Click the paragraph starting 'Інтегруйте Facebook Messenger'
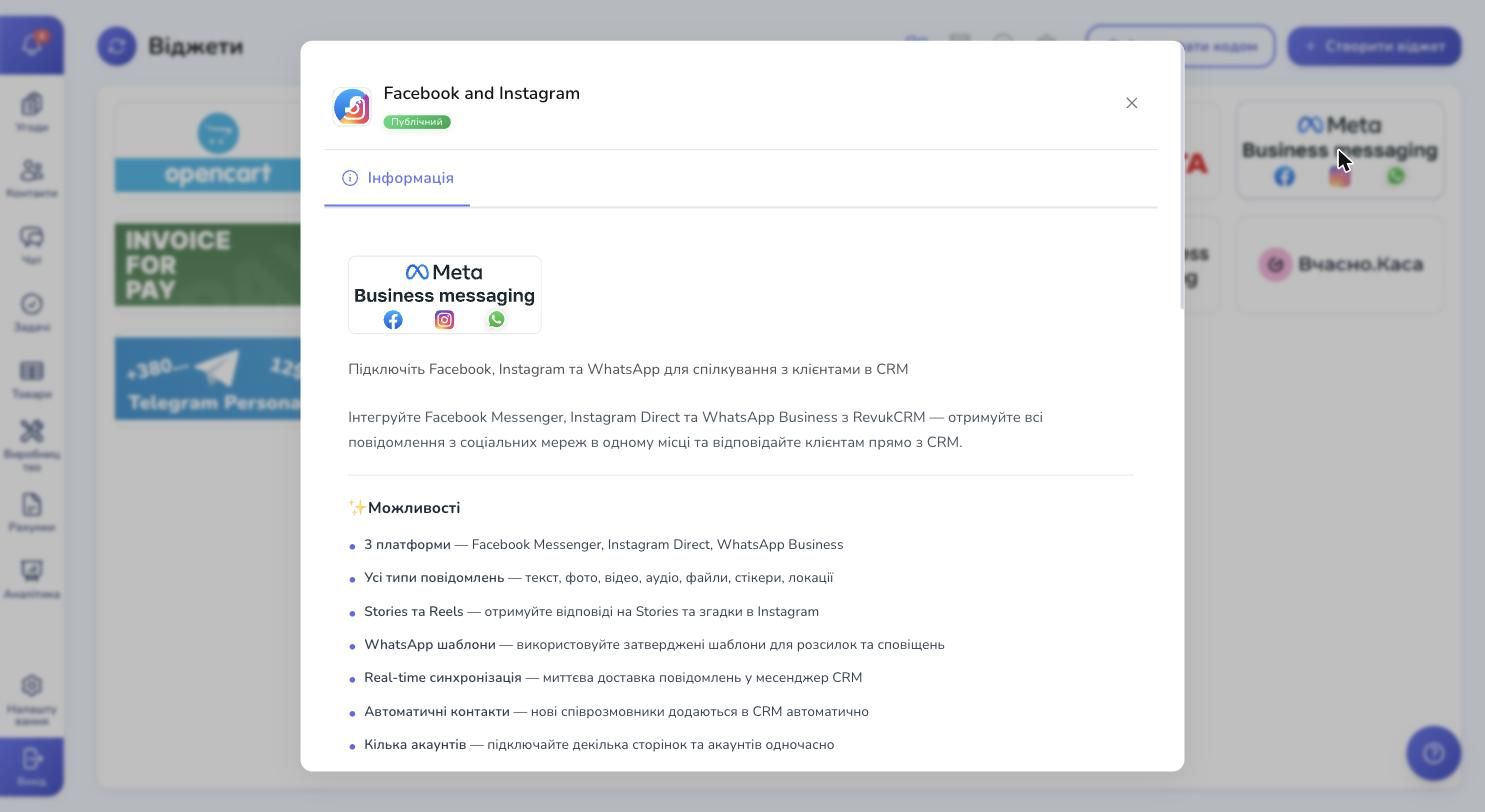The width and height of the screenshot is (1485, 812). click(695, 430)
